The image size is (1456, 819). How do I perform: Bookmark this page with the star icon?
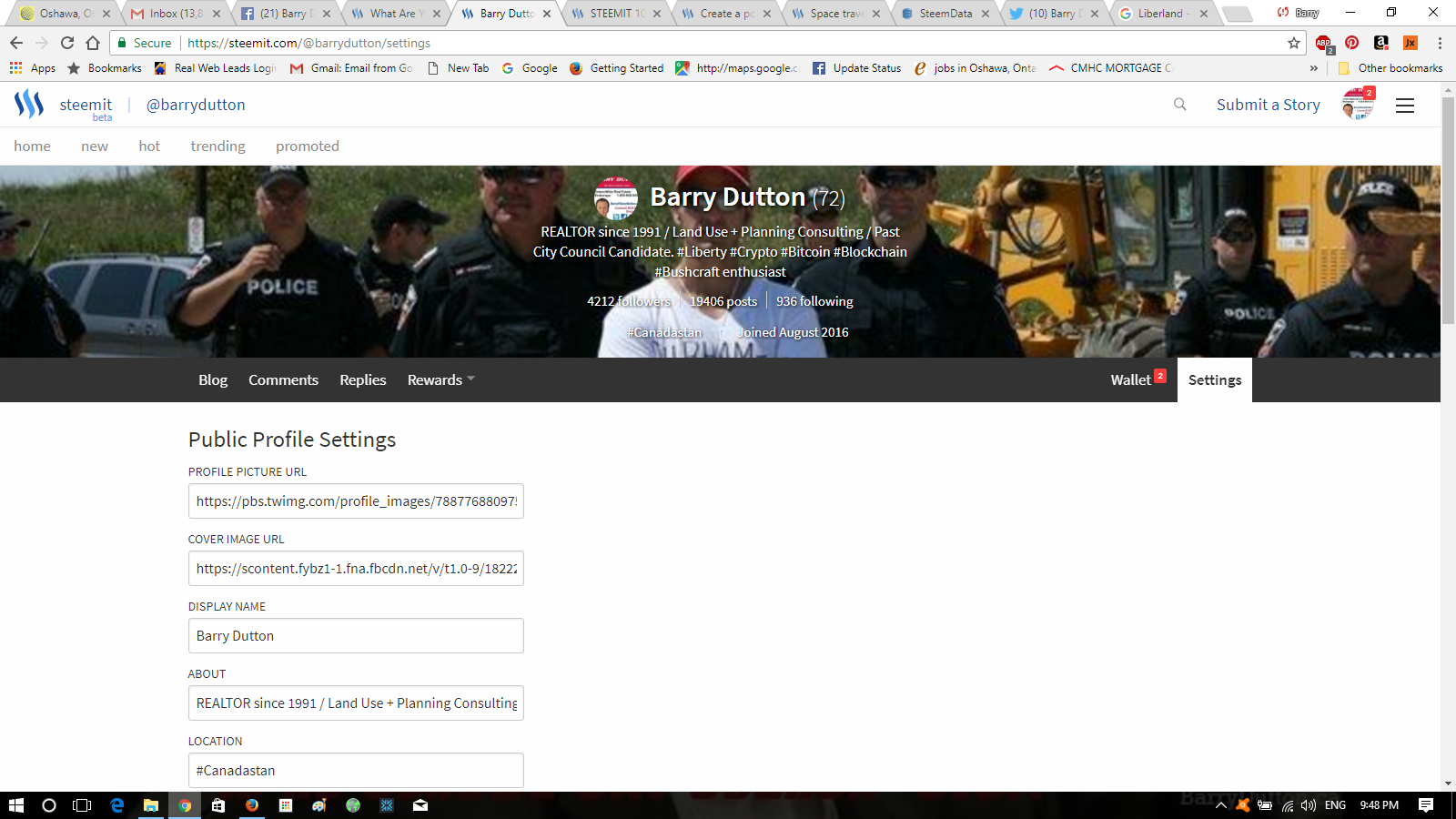[1294, 43]
